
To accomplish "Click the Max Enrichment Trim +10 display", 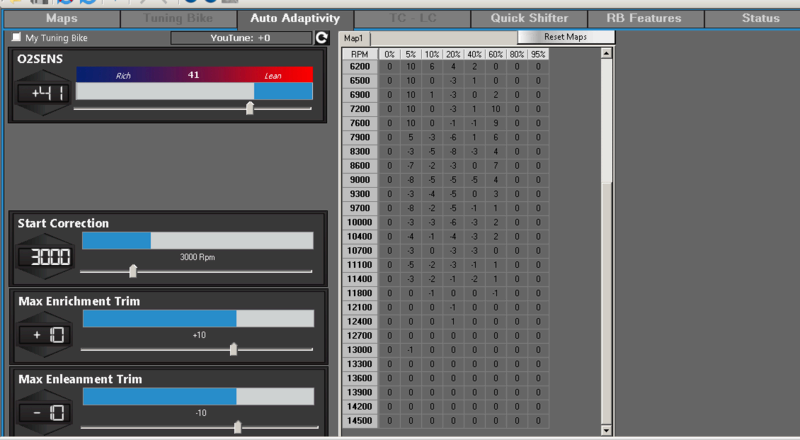I will point(45,335).
